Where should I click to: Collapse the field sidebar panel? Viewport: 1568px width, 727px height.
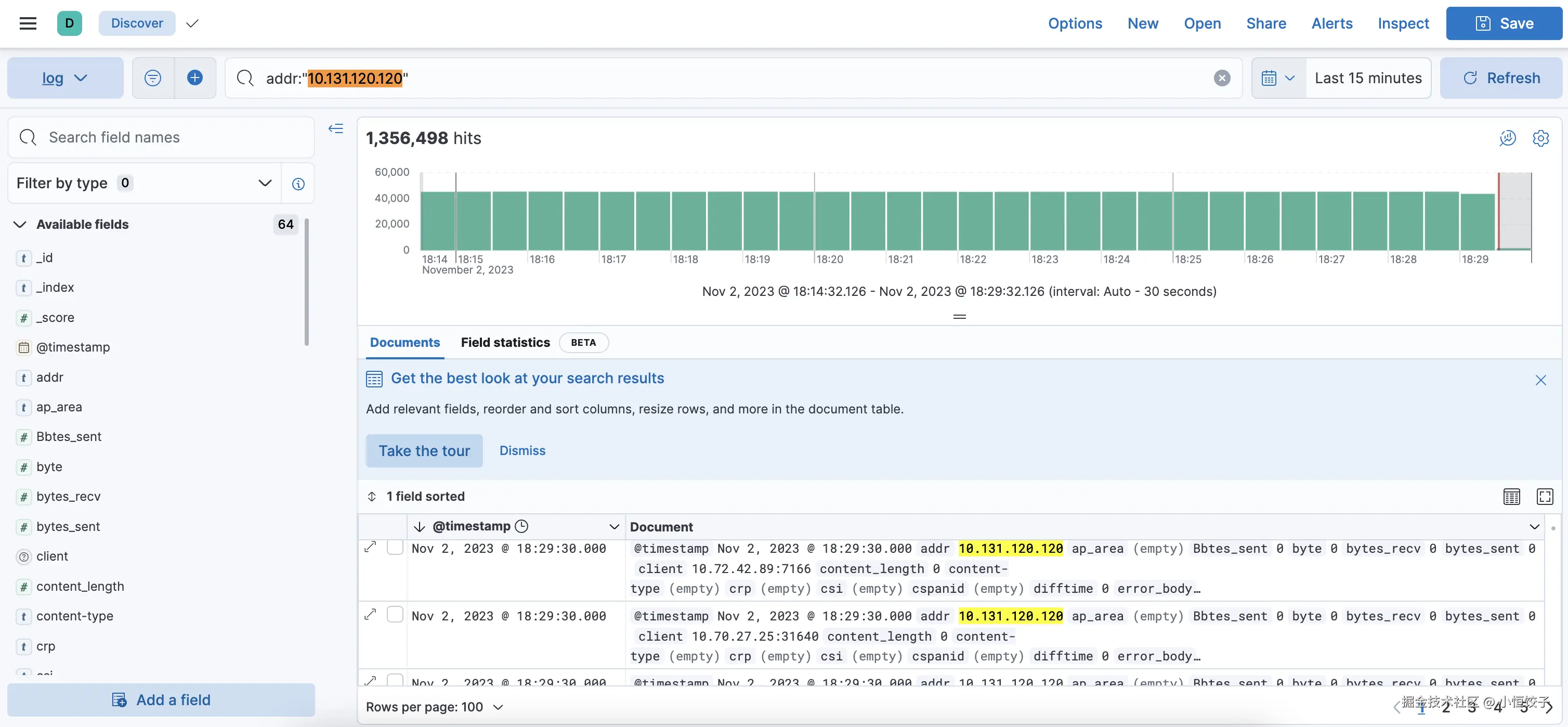[336, 128]
